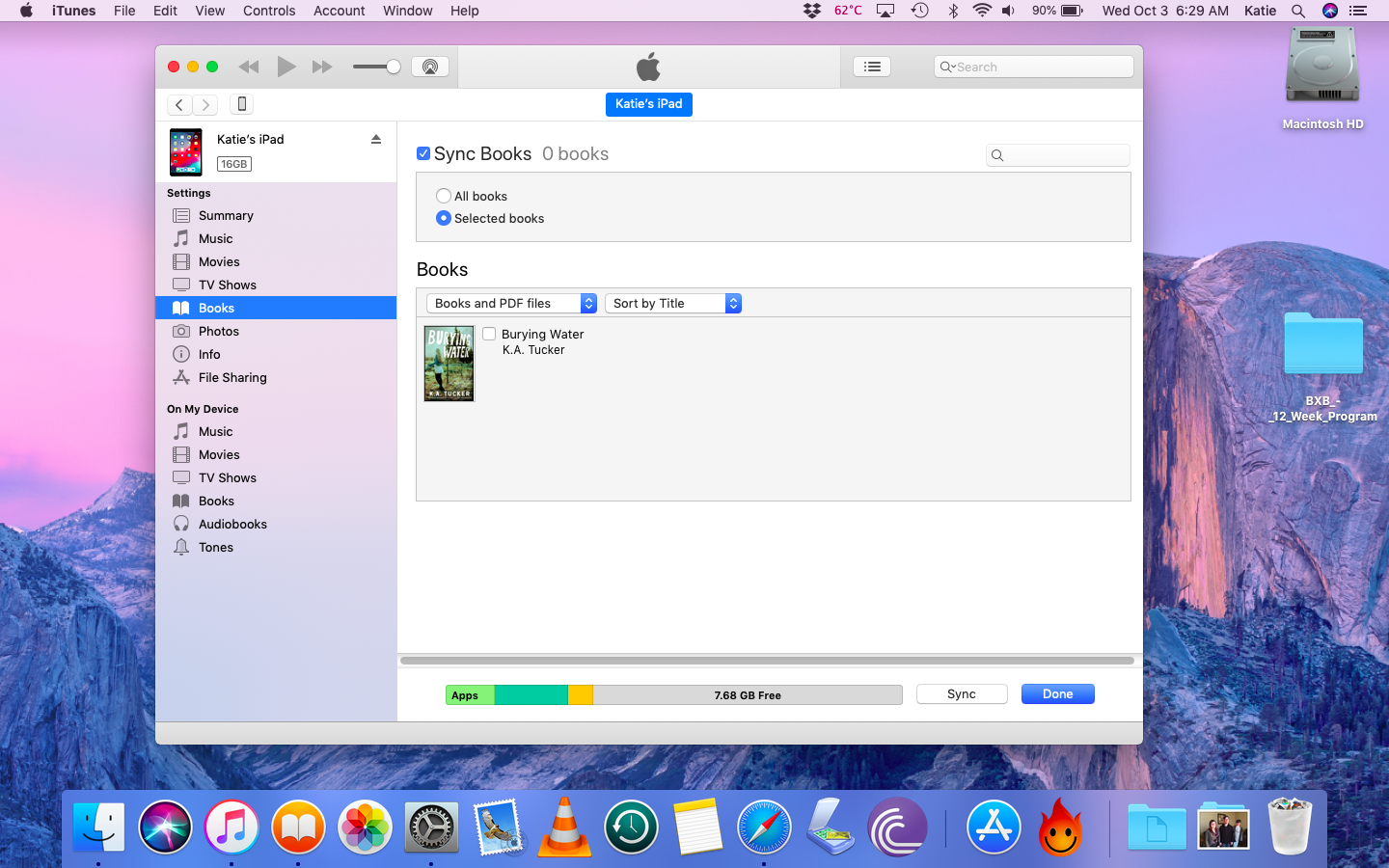Open the AirPlay output icon

coord(430,67)
